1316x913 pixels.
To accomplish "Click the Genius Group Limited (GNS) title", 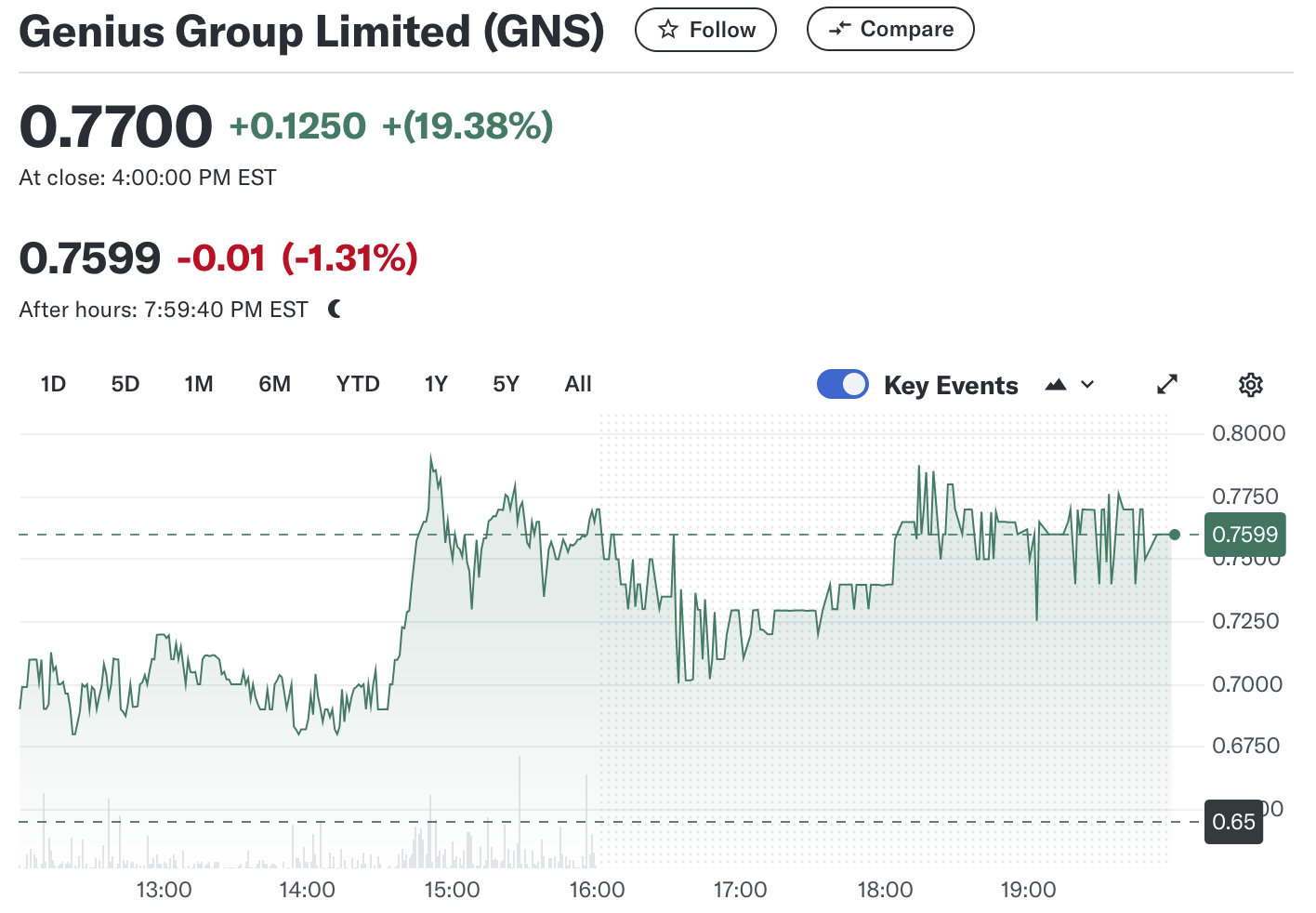I will pos(311,31).
